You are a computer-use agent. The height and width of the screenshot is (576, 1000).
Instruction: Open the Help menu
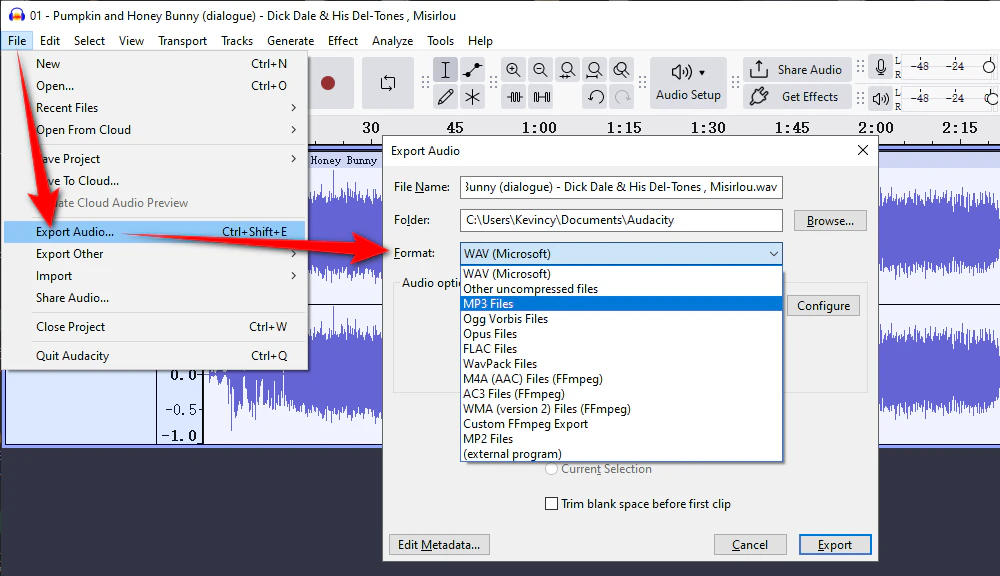click(x=480, y=41)
